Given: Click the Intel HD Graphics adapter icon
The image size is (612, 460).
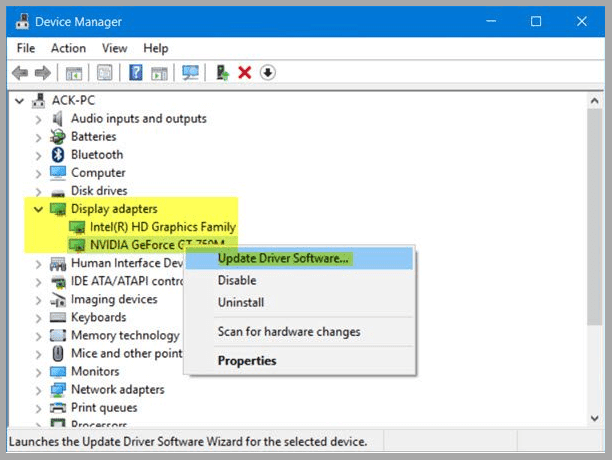Looking at the screenshot, I should [77, 227].
